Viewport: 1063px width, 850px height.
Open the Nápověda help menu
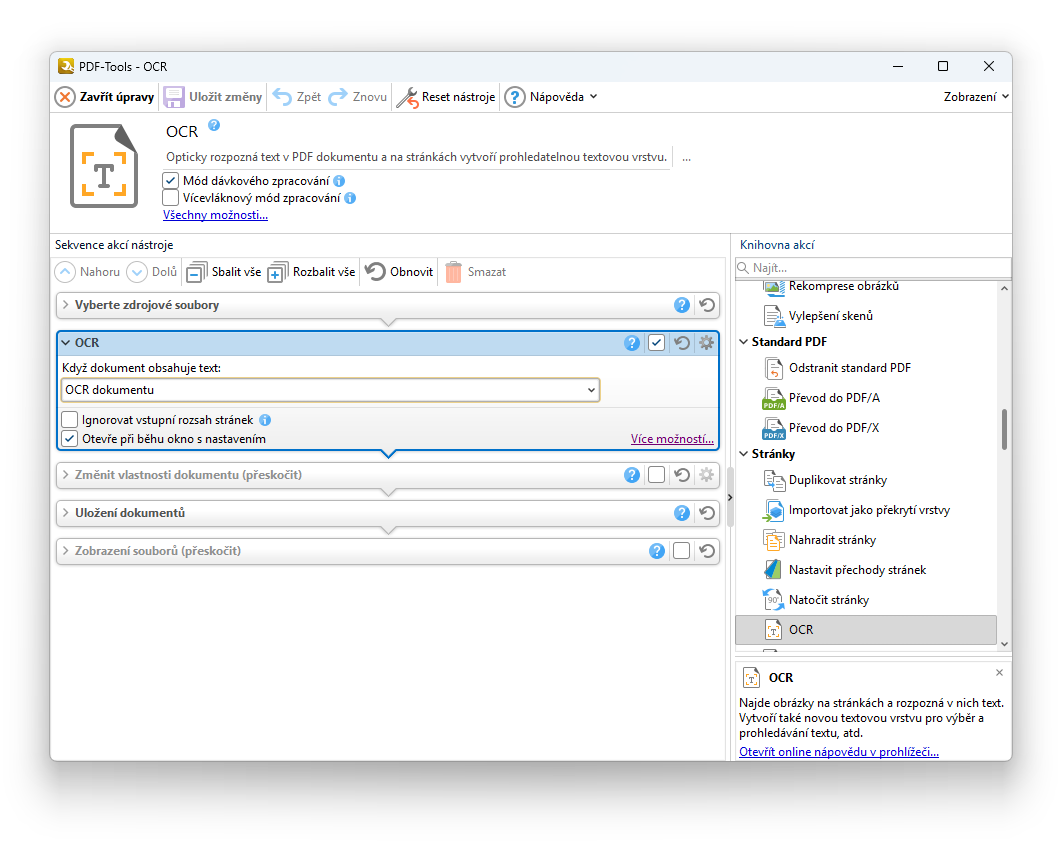[551, 97]
